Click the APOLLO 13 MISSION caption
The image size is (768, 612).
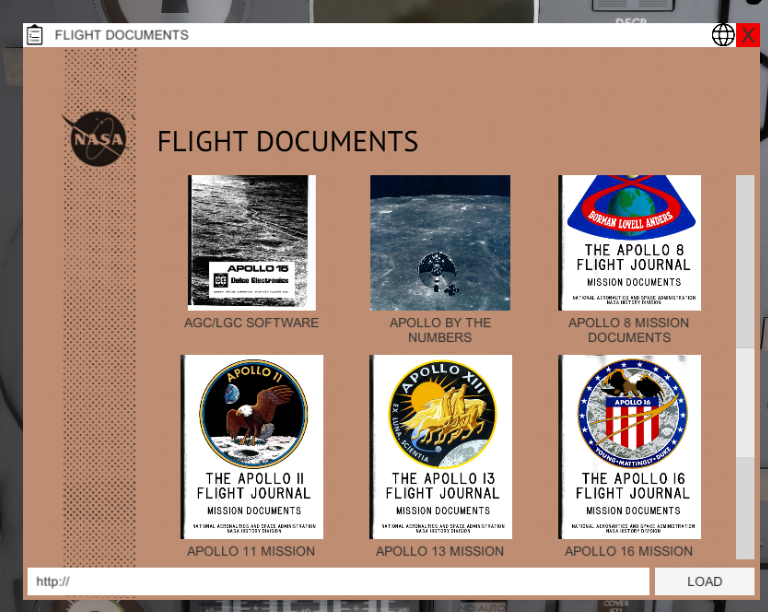click(x=440, y=551)
